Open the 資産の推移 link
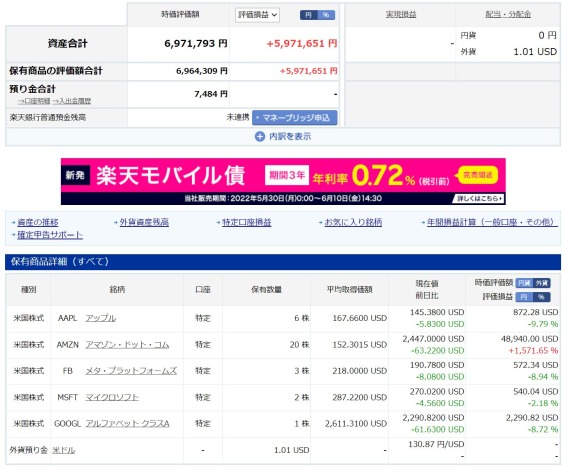Viewport: 565px width, 467px height. pos(37,222)
